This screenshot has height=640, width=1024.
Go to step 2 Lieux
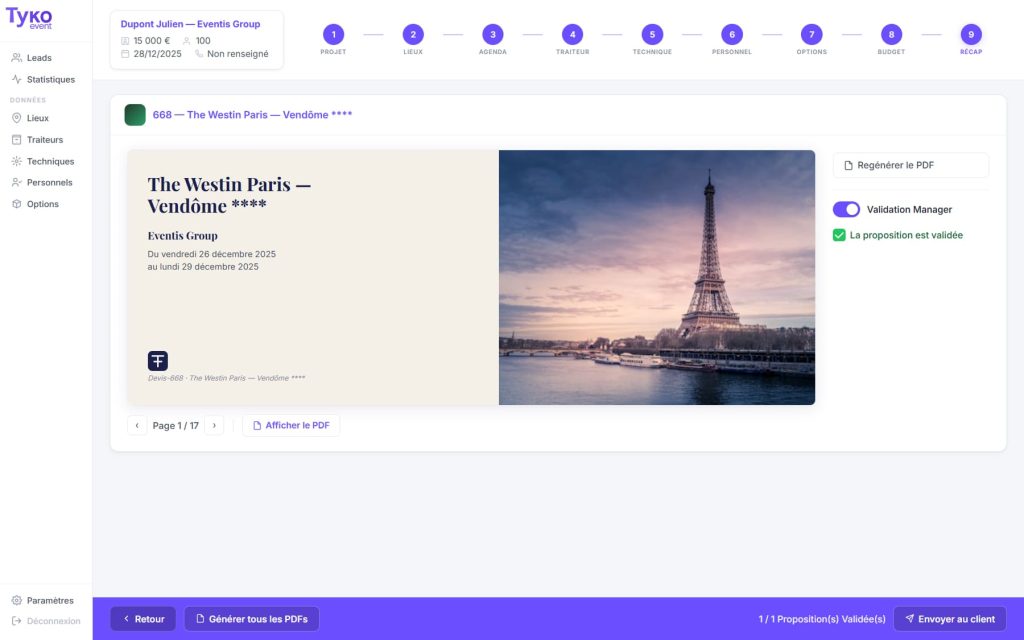(413, 35)
